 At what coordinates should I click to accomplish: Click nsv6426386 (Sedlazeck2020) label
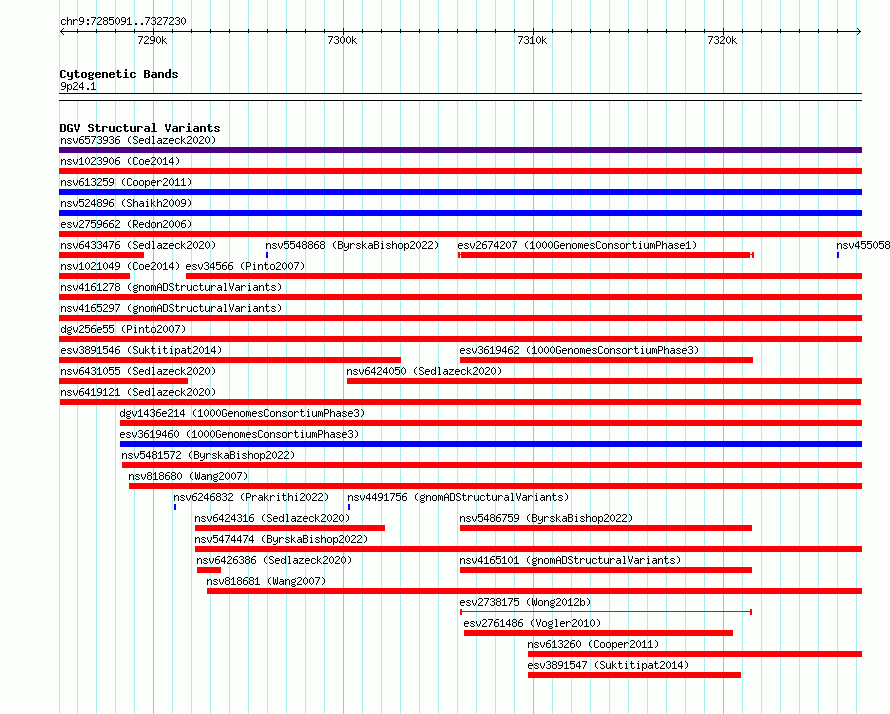(274, 560)
